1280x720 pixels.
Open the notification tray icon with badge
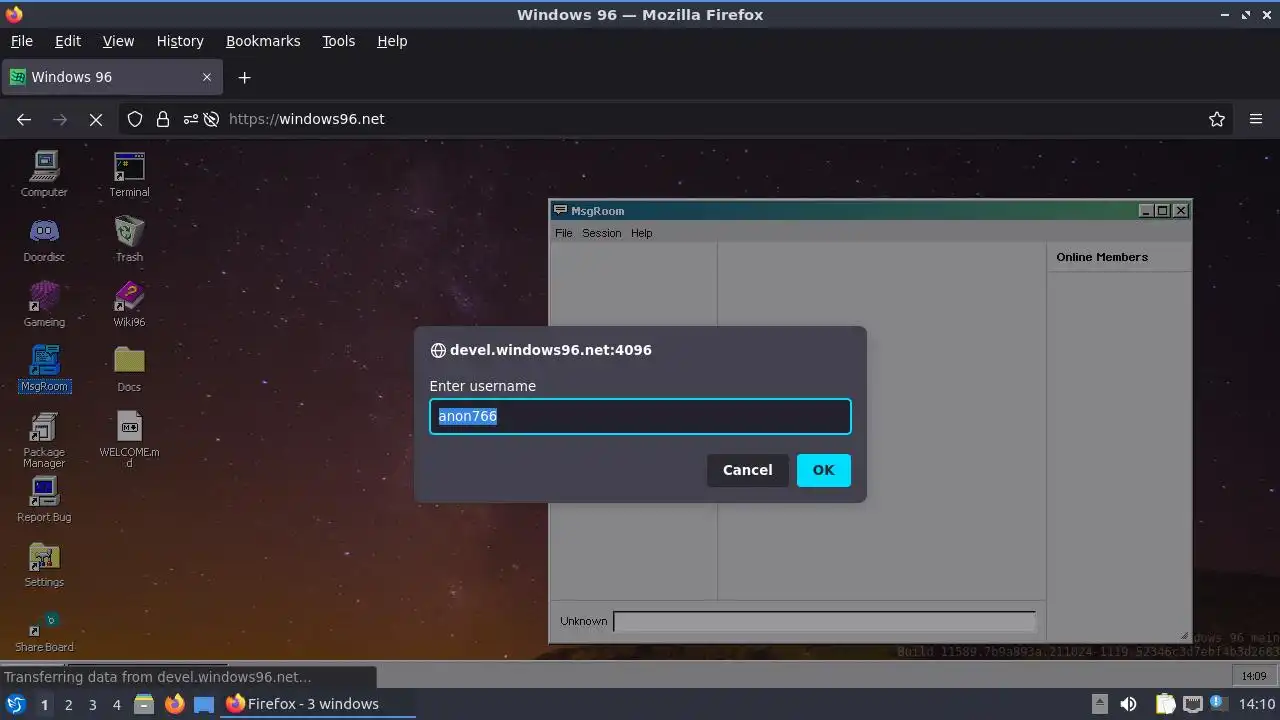click(1218, 704)
